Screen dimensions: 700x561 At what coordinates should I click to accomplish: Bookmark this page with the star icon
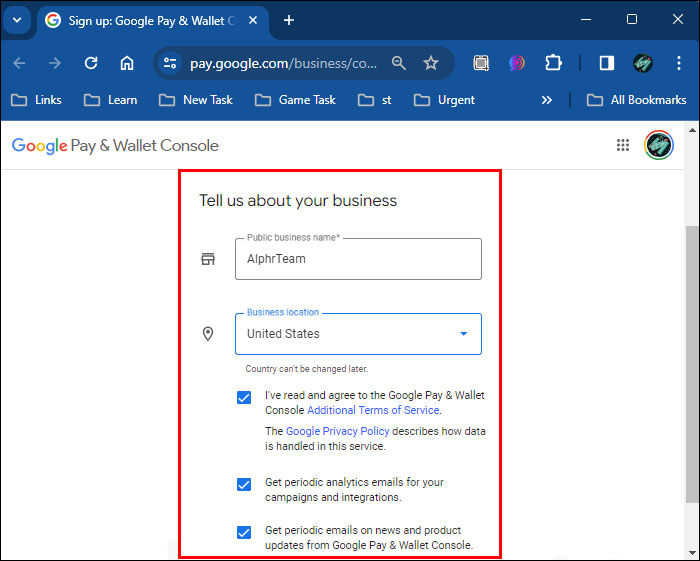coord(431,63)
